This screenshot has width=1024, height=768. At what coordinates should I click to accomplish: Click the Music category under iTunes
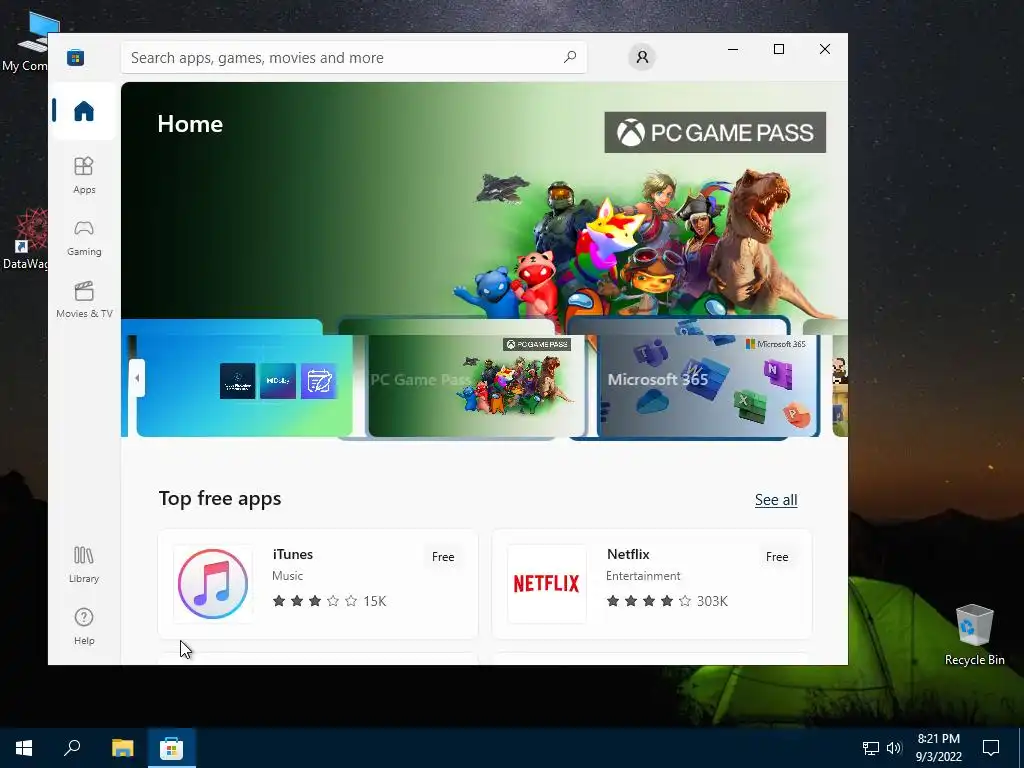click(287, 575)
